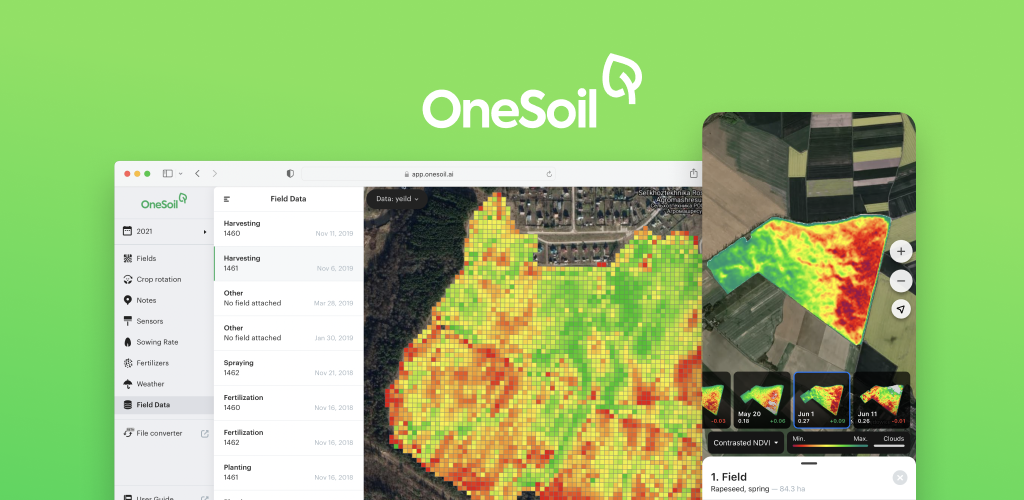Click the Rapeseed, spring crop label
The height and width of the screenshot is (500, 1024).
point(739,489)
